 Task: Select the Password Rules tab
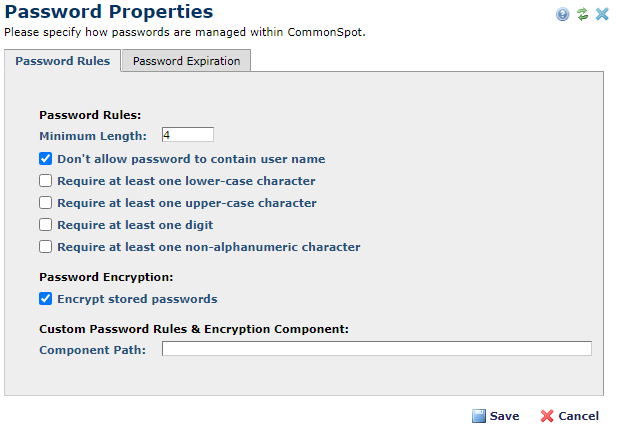[63, 61]
